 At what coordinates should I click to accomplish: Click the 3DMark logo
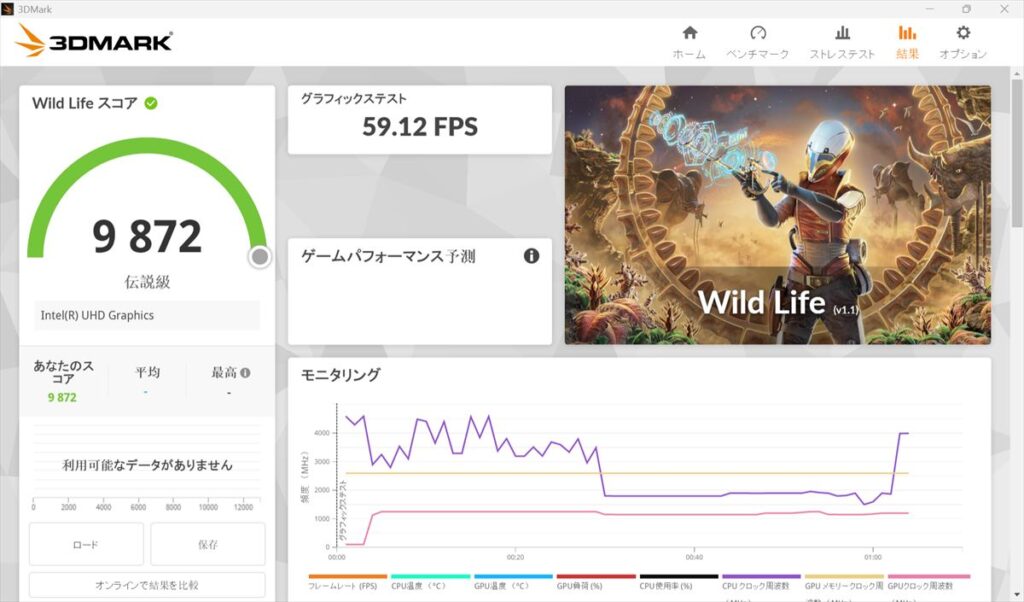(x=94, y=40)
